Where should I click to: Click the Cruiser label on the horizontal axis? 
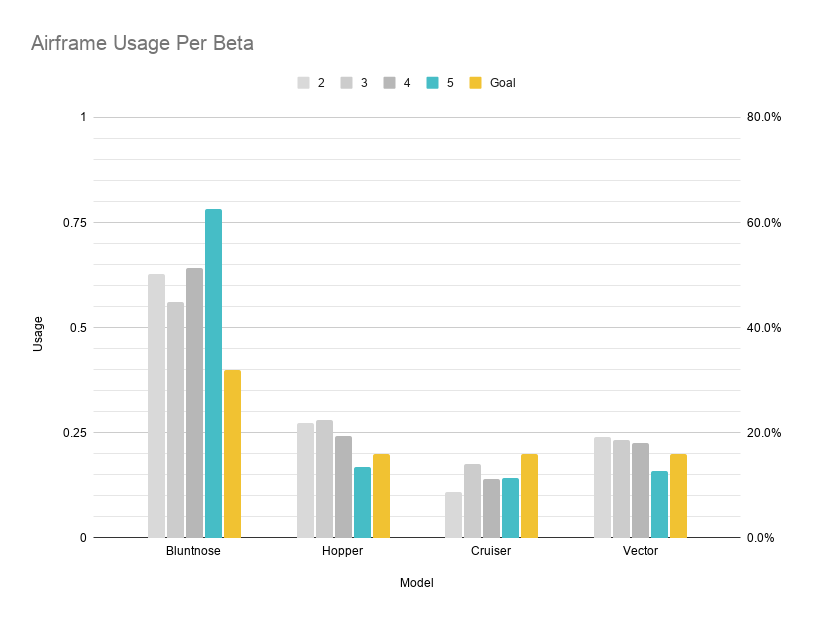point(490,551)
